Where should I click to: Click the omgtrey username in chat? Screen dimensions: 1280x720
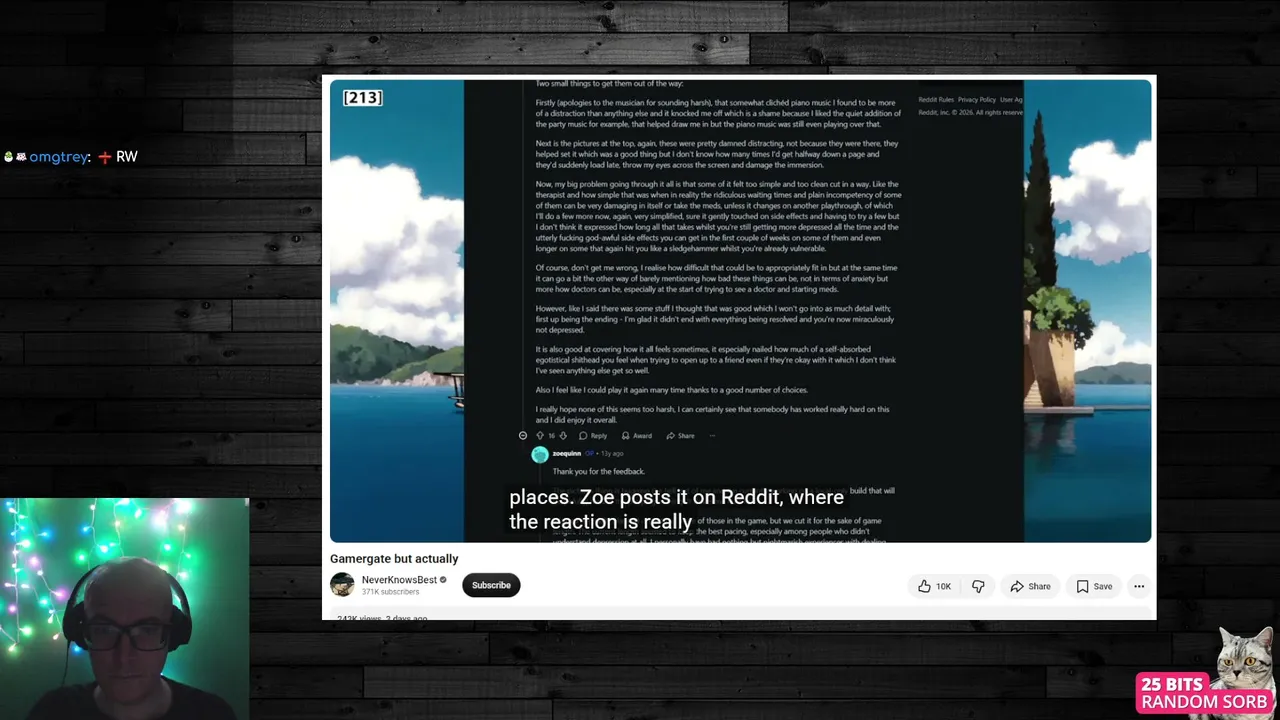59,157
